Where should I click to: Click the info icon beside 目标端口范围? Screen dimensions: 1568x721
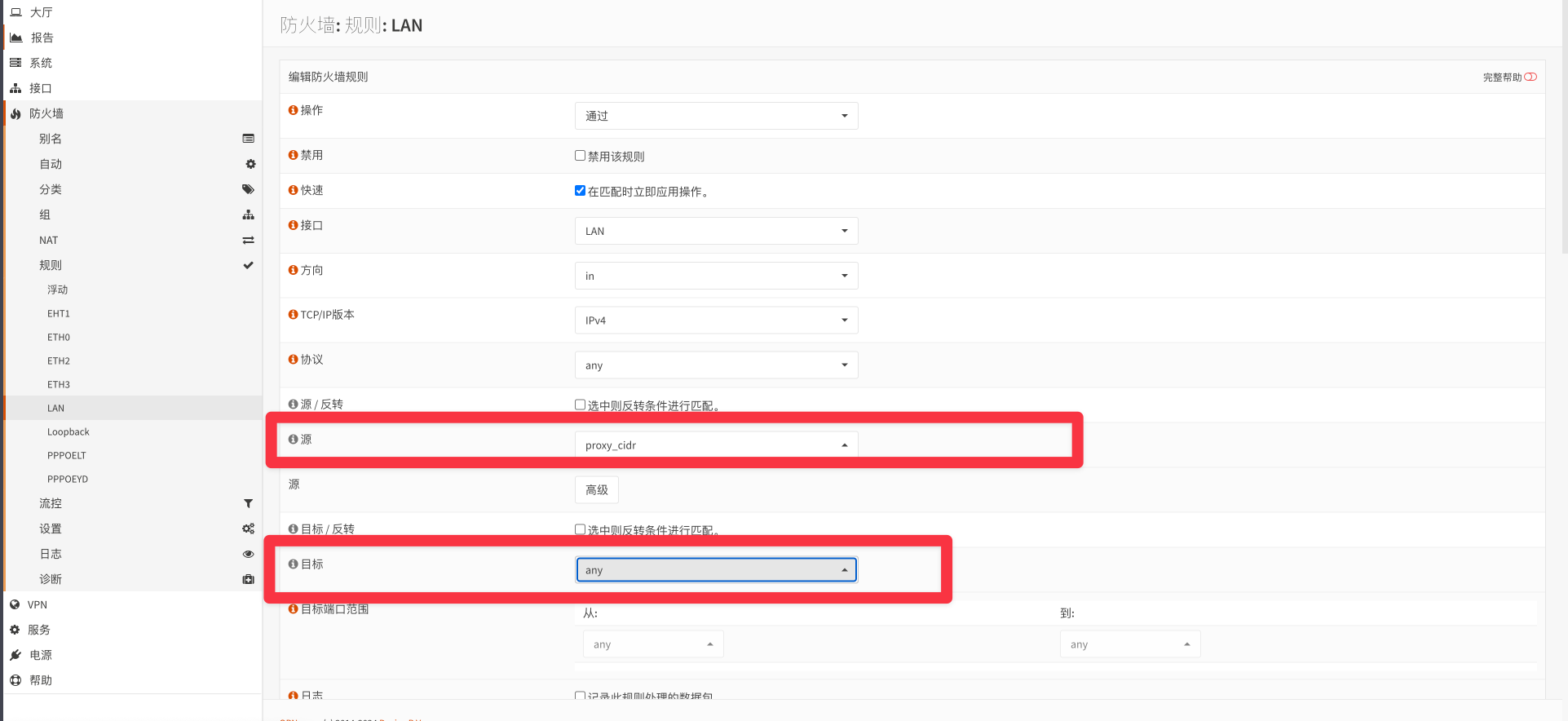[x=293, y=609]
